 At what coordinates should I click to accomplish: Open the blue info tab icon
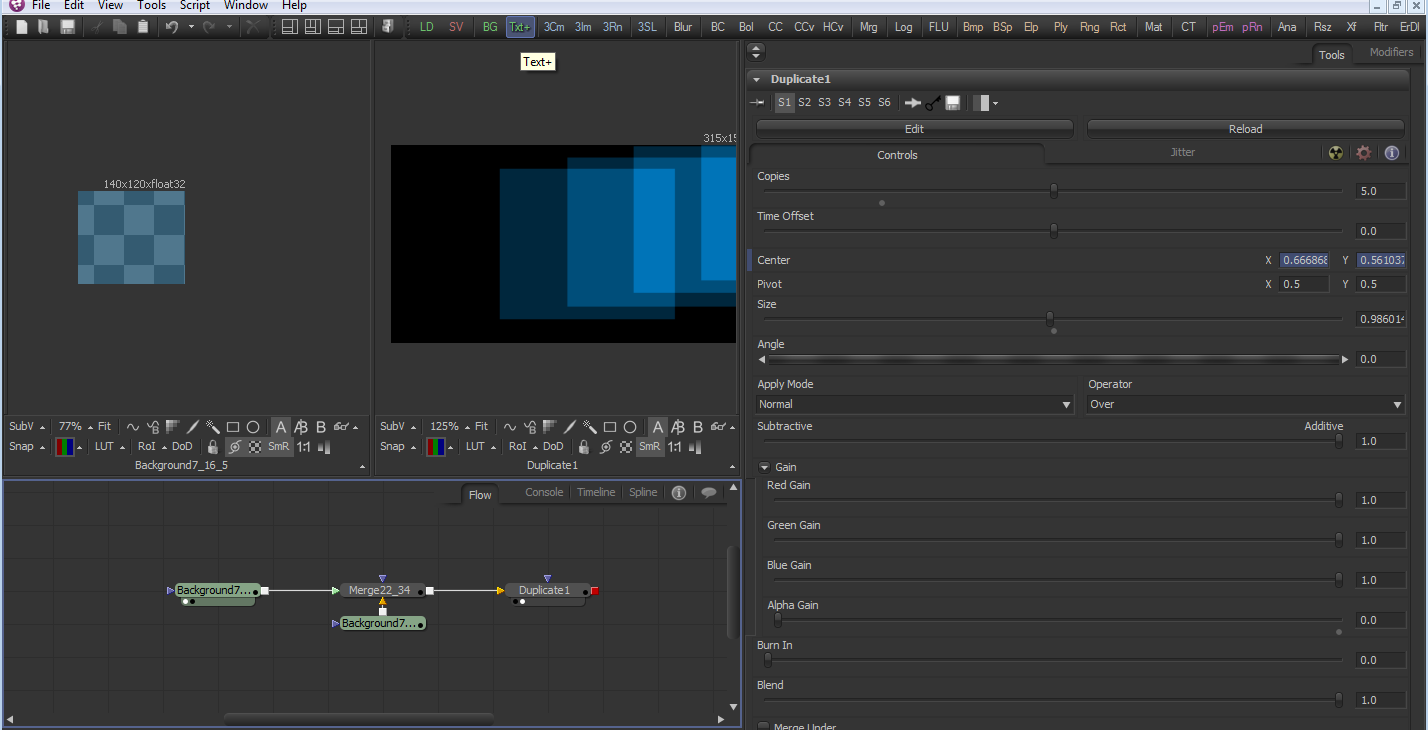[x=1391, y=153]
